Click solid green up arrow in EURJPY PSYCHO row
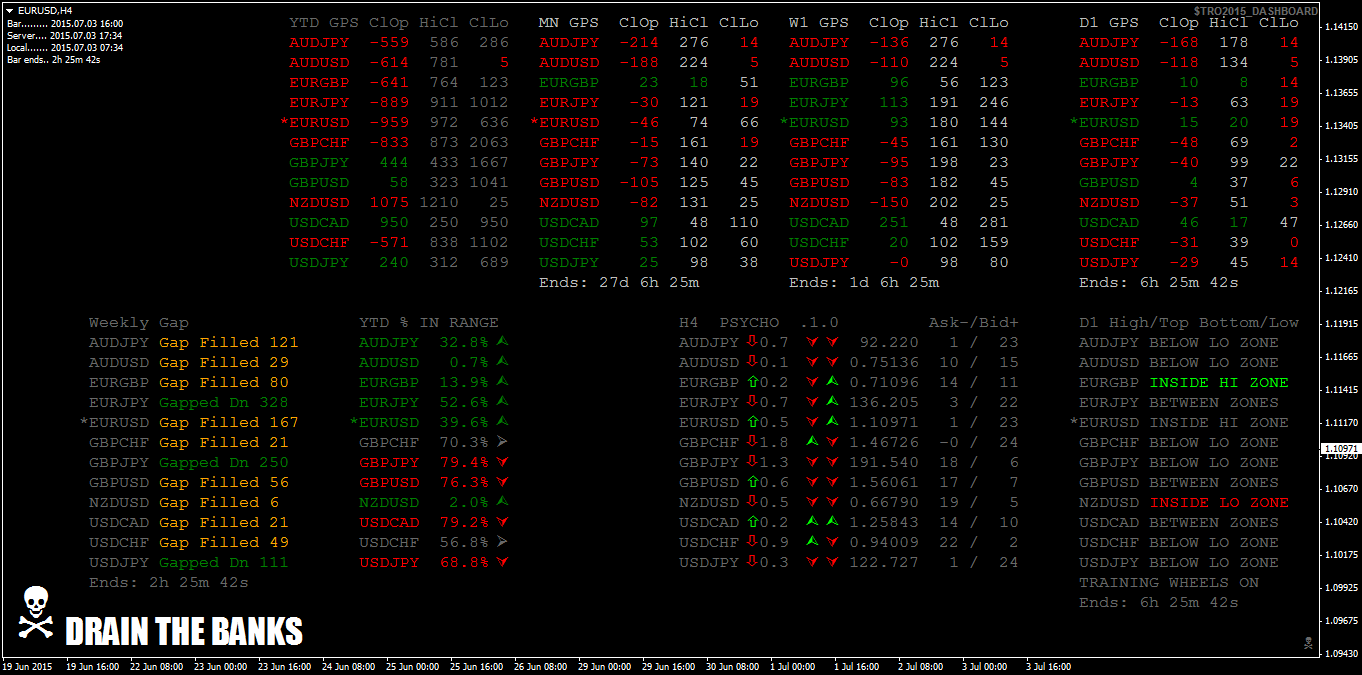This screenshot has width=1362, height=675. [832, 402]
